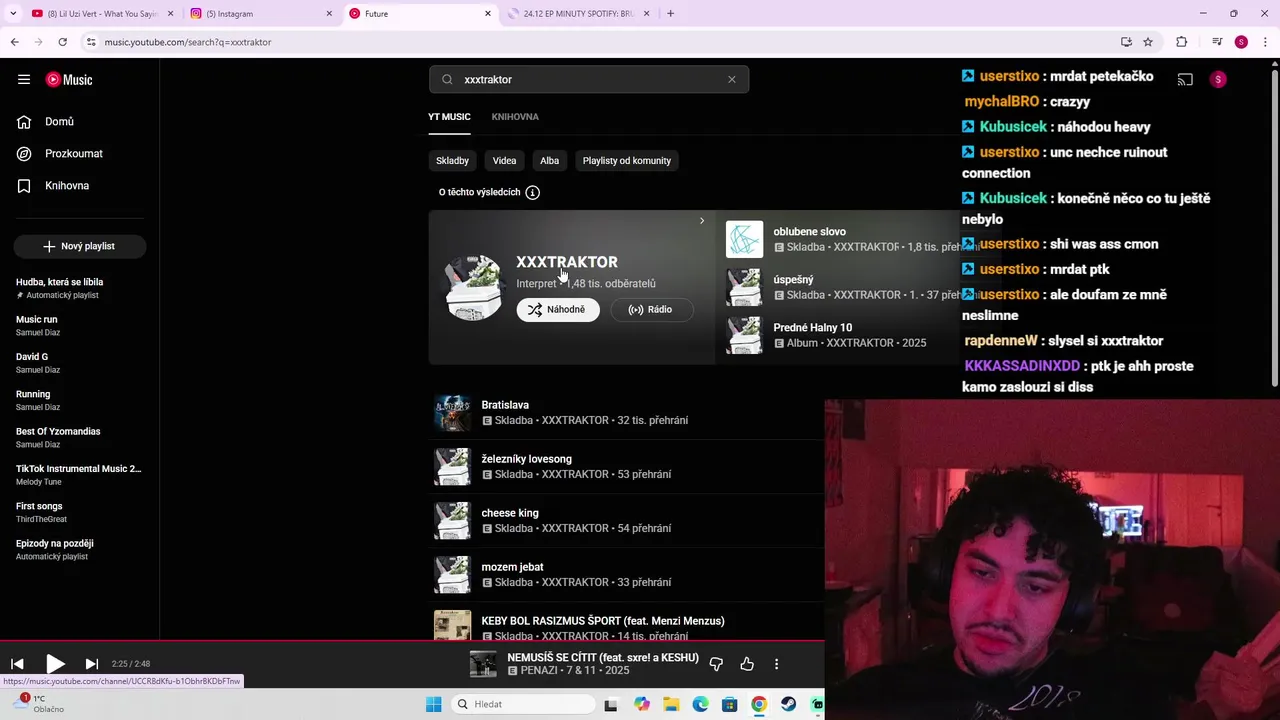Expand the top result card arrow
1280x720 pixels.
702,221
